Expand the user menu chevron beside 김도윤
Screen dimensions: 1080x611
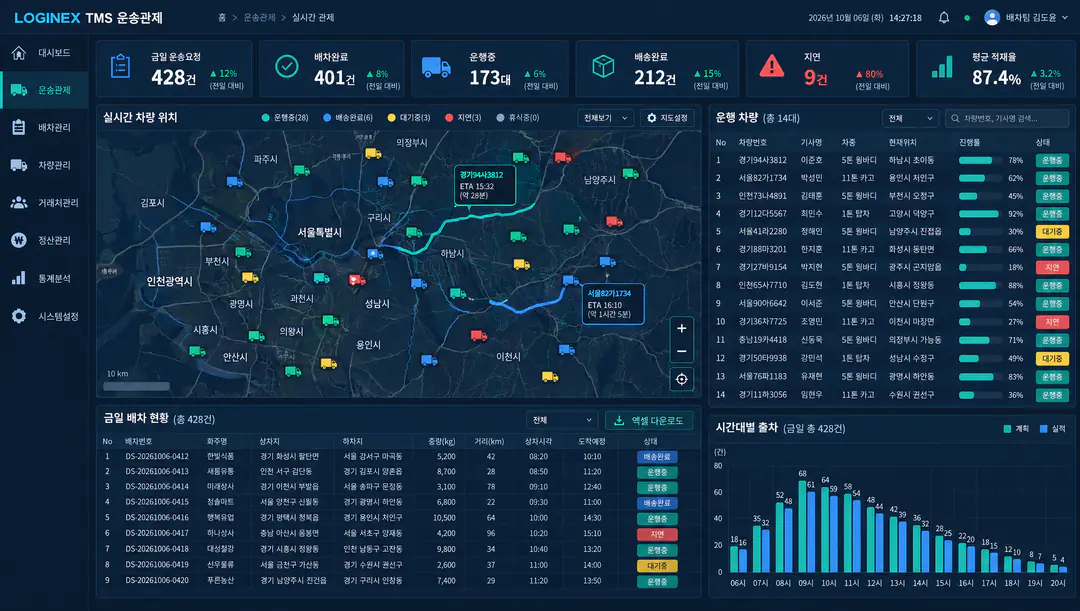(x=1066, y=18)
